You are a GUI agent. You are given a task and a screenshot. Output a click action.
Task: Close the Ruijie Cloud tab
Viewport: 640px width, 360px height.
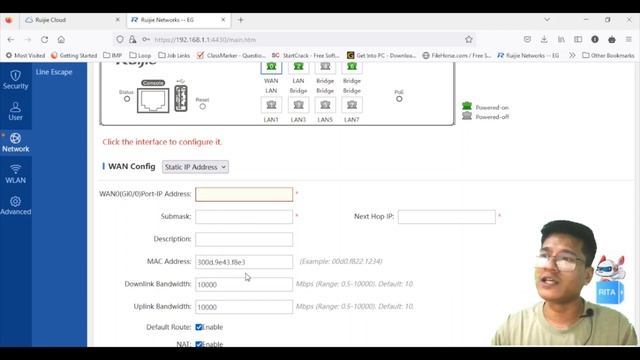(x=118, y=20)
